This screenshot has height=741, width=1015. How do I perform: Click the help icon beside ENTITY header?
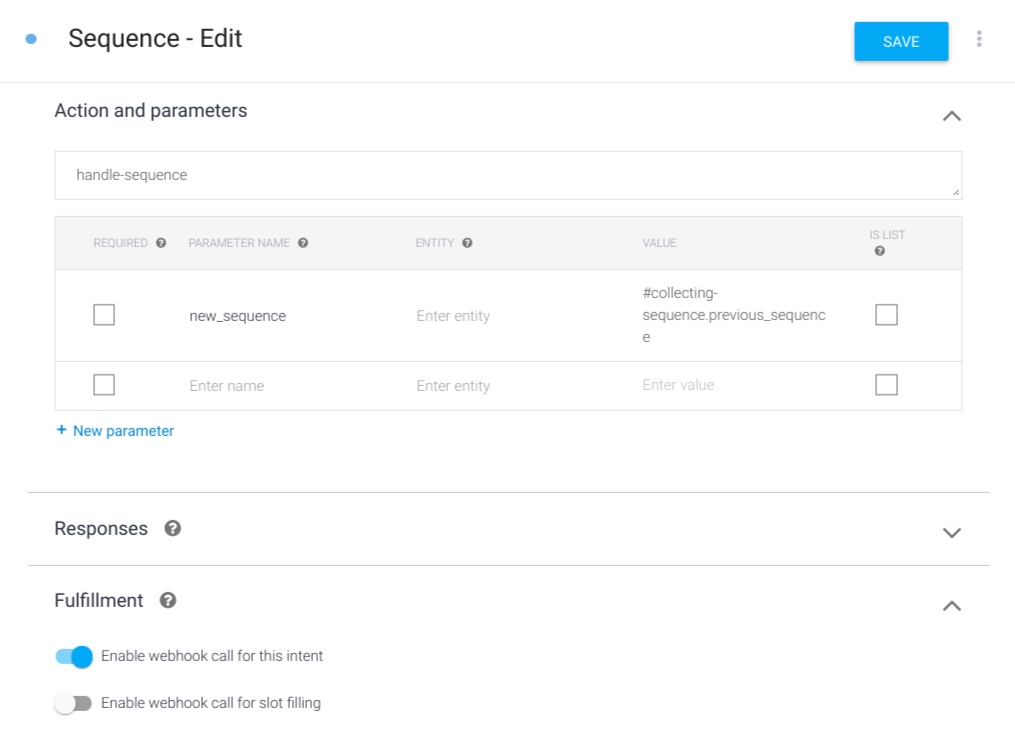(467, 243)
